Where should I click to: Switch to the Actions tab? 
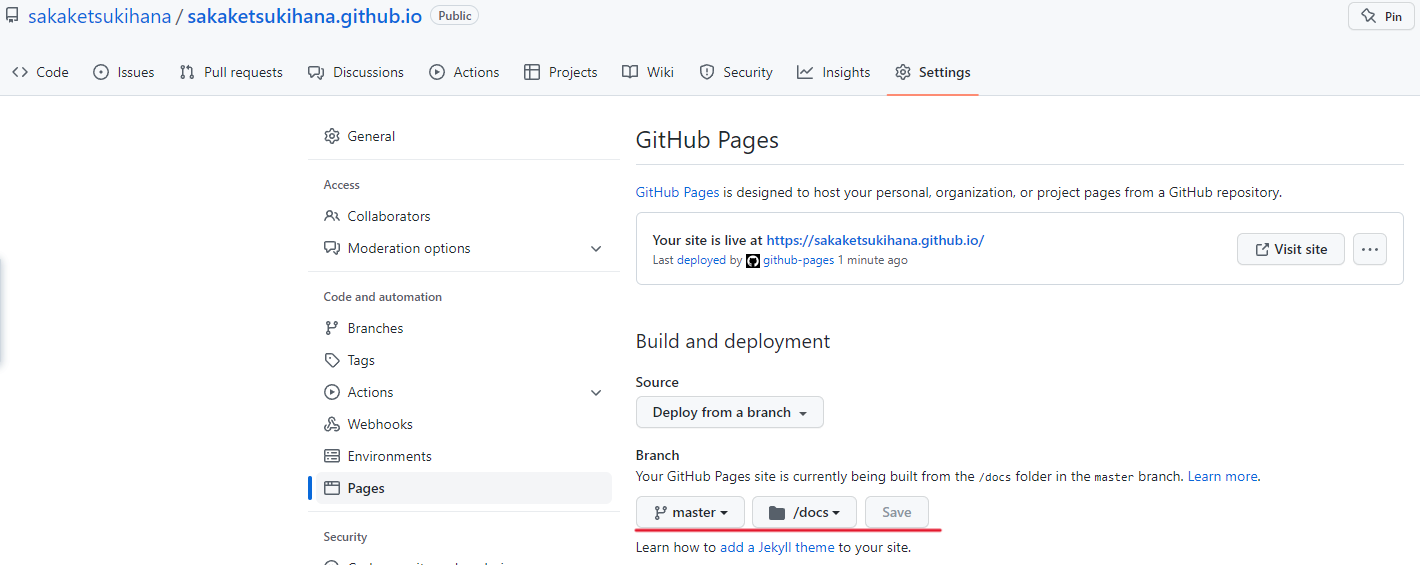[x=464, y=72]
